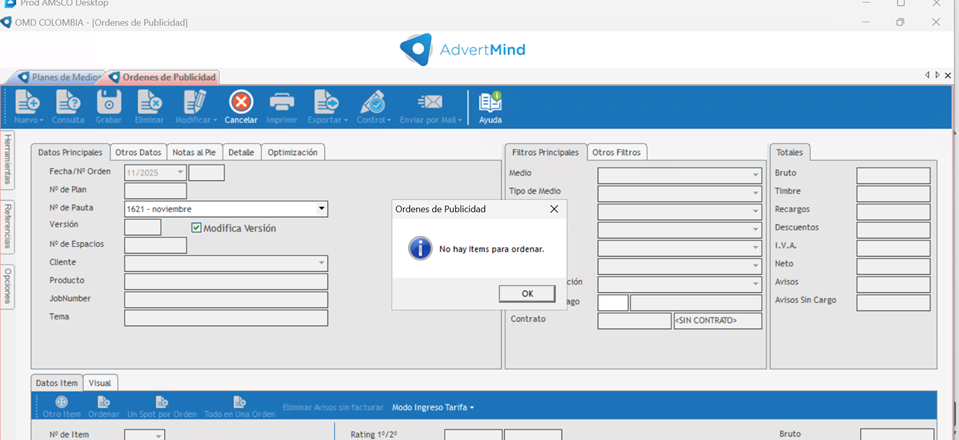Click the Grabar save icon
Screen dimensions: 959x440
[x=109, y=102]
